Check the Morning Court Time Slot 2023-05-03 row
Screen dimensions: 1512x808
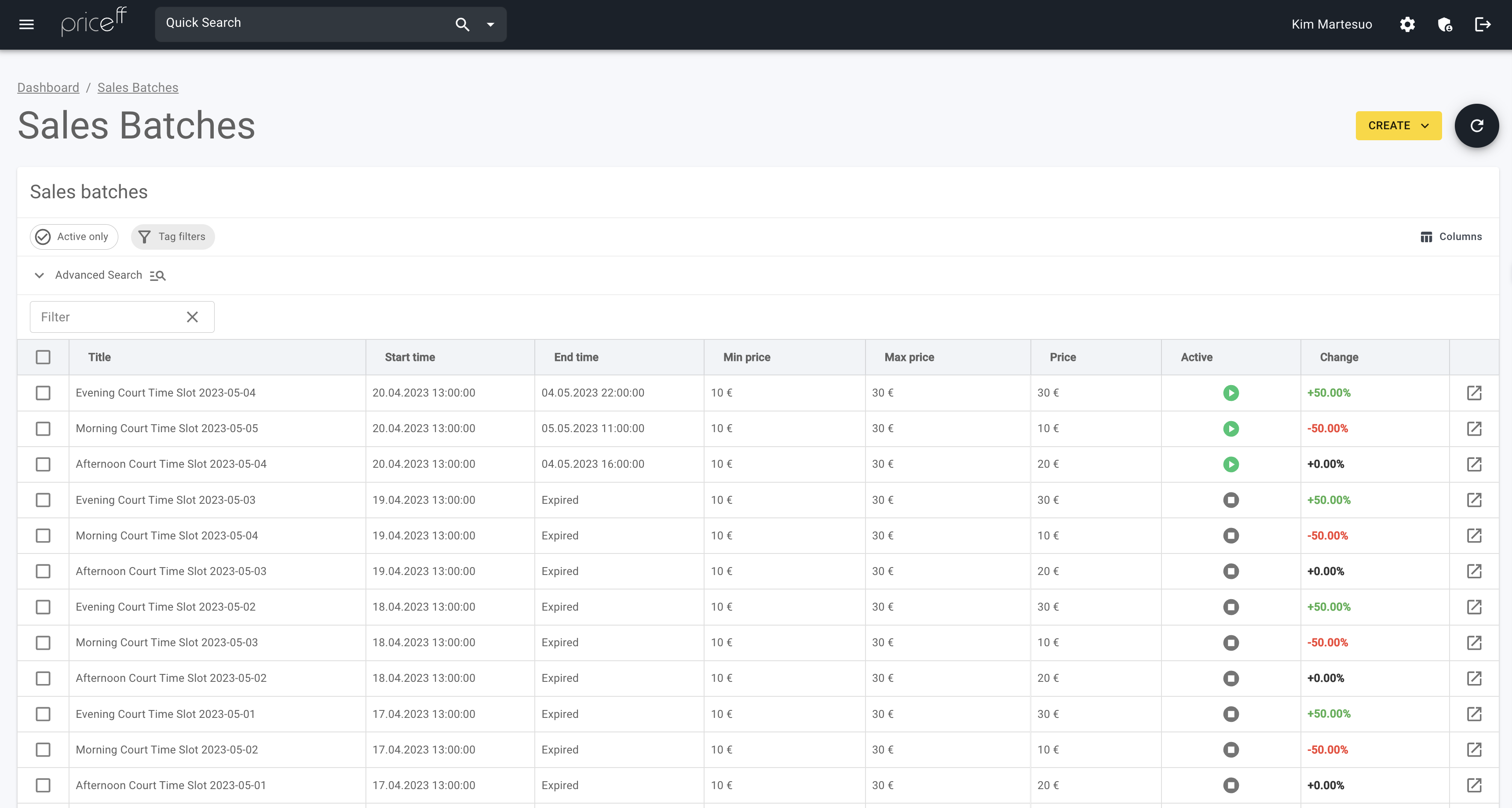(x=43, y=643)
